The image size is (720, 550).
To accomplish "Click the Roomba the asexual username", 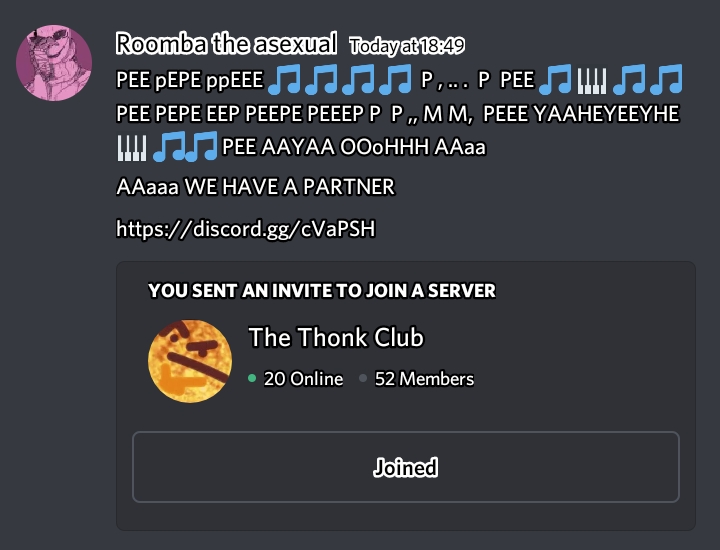I will (x=226, y=44).
